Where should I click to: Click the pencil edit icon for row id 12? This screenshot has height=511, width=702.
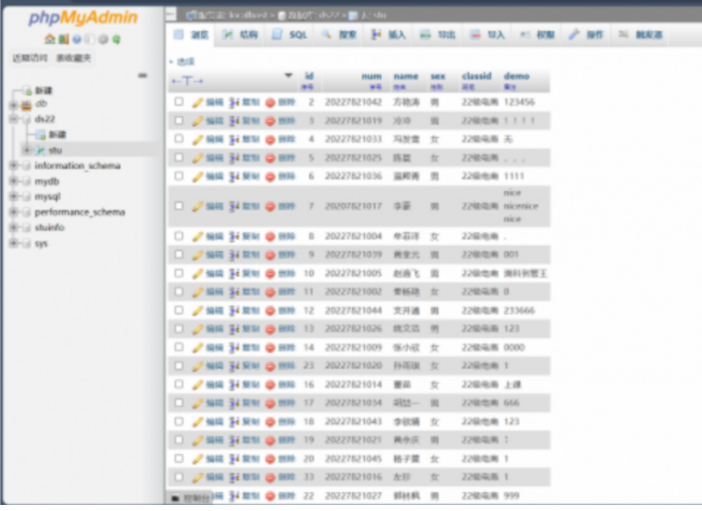click(x=197, y=310)
